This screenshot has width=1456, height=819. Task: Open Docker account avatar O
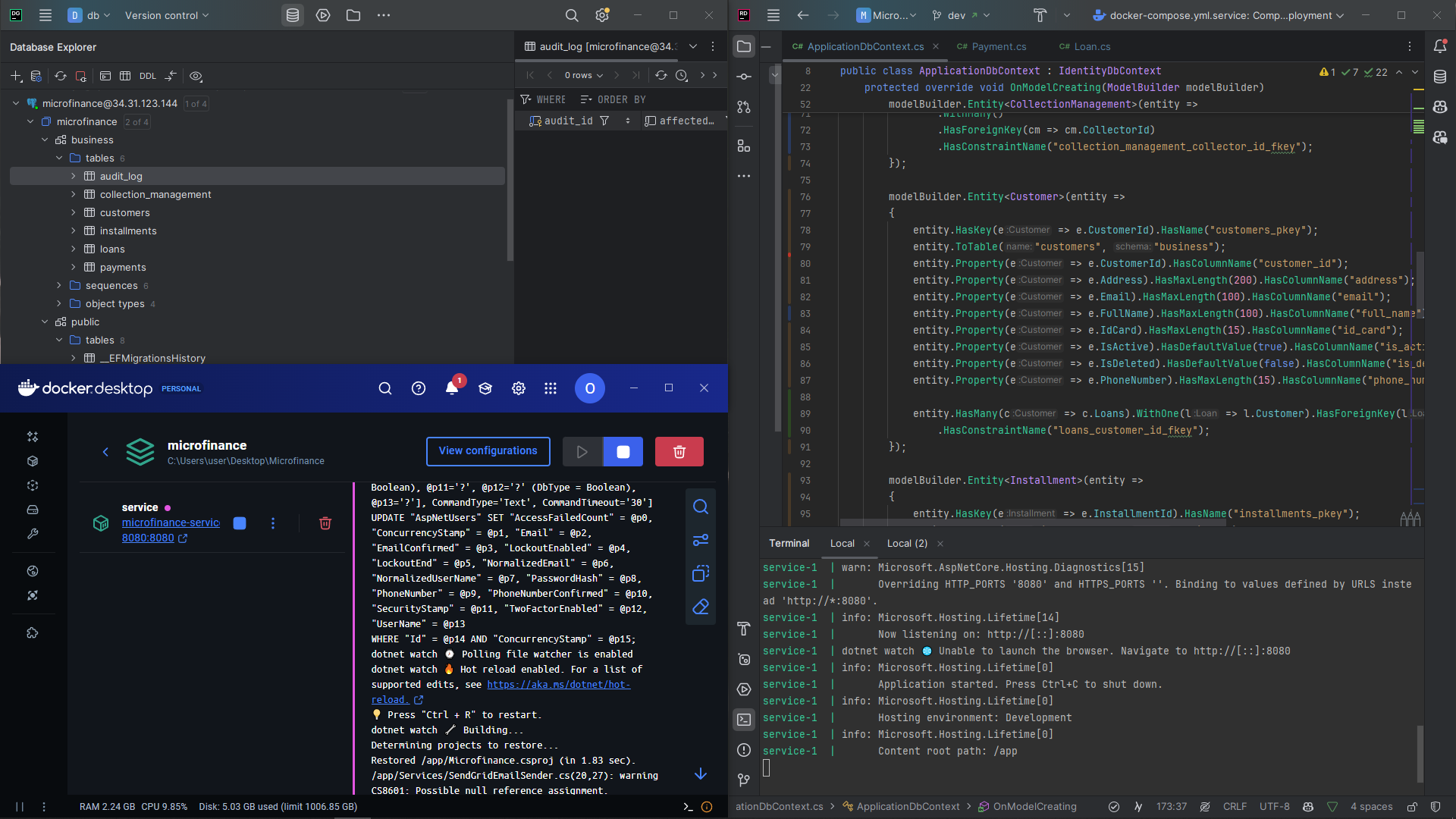(590, 388)
